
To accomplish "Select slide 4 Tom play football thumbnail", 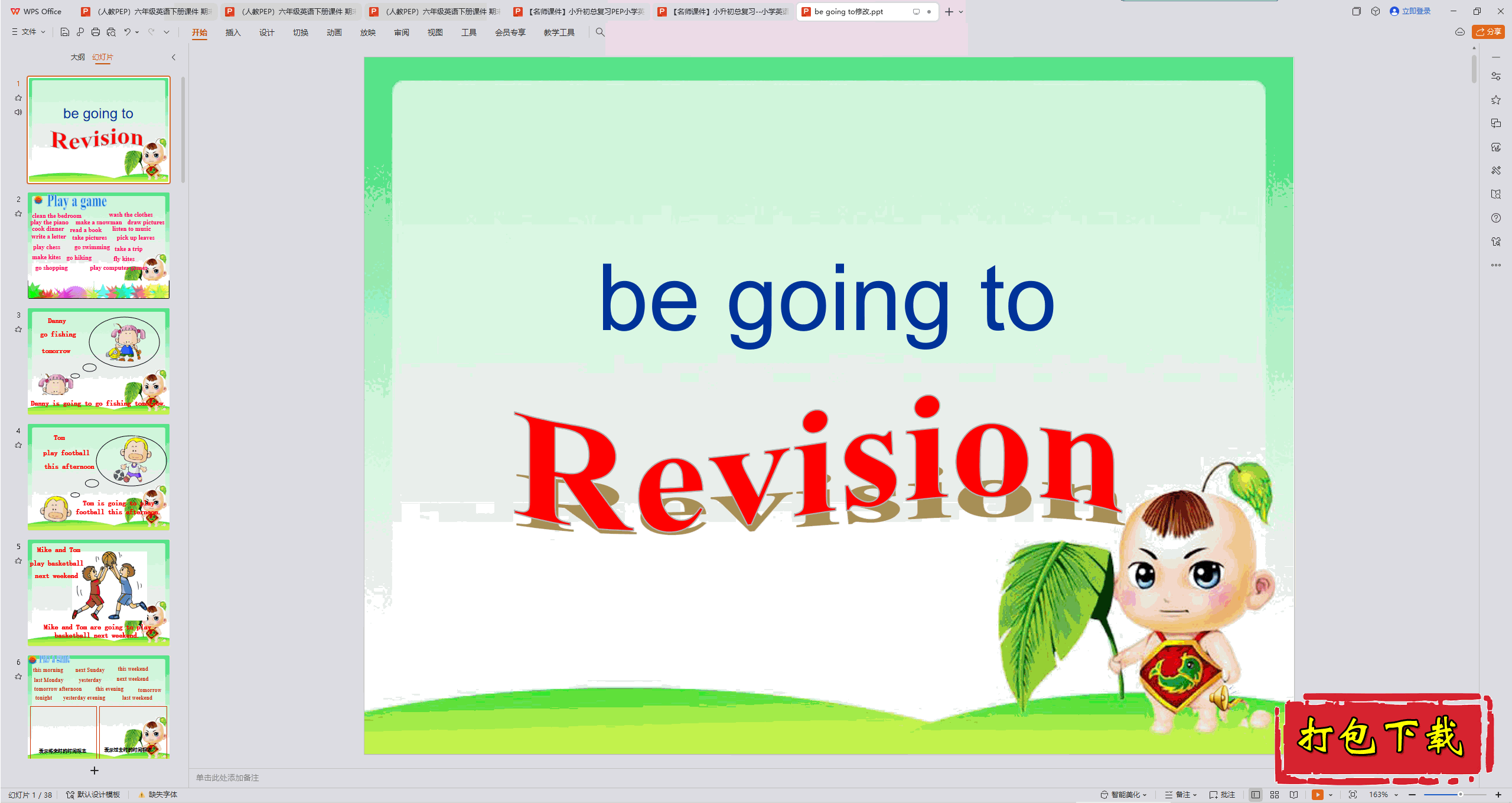I will tap(99, 477).
